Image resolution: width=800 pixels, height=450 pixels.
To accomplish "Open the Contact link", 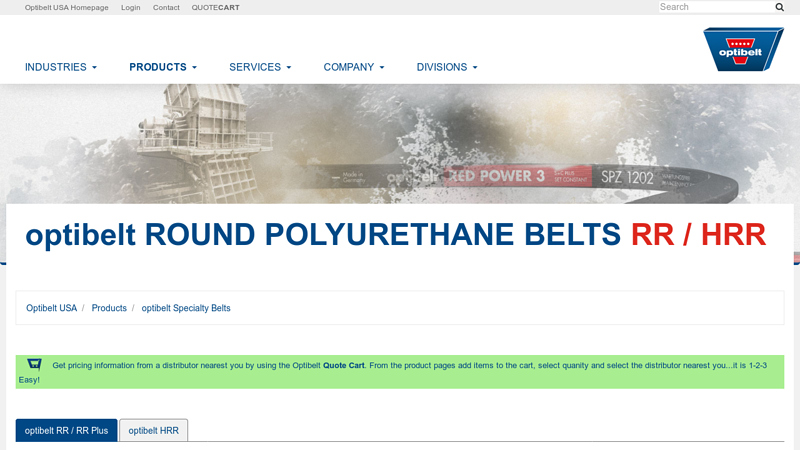I will (166, 8).
